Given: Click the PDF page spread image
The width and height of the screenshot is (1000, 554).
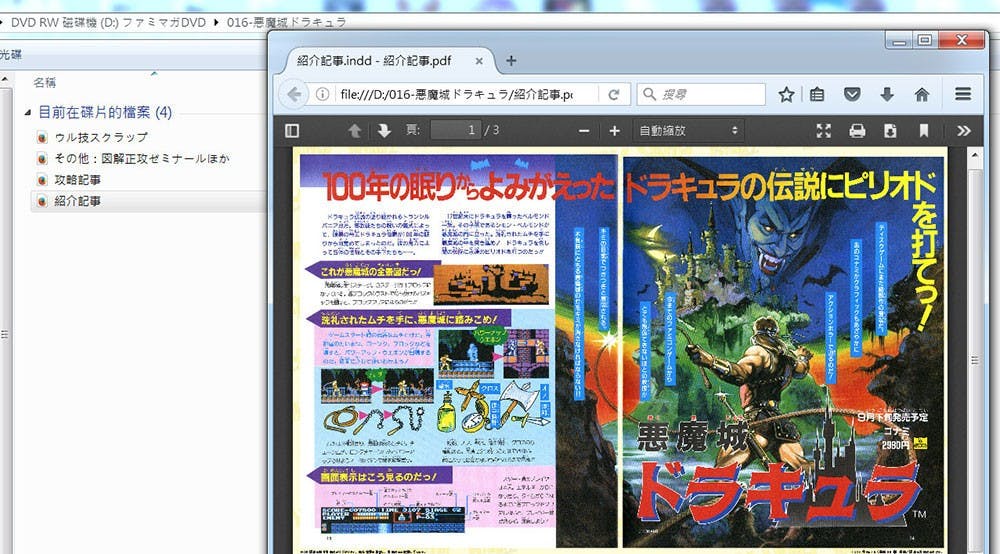Looking at the screenshot, I should pyautogui.click(x=621, y=349).
